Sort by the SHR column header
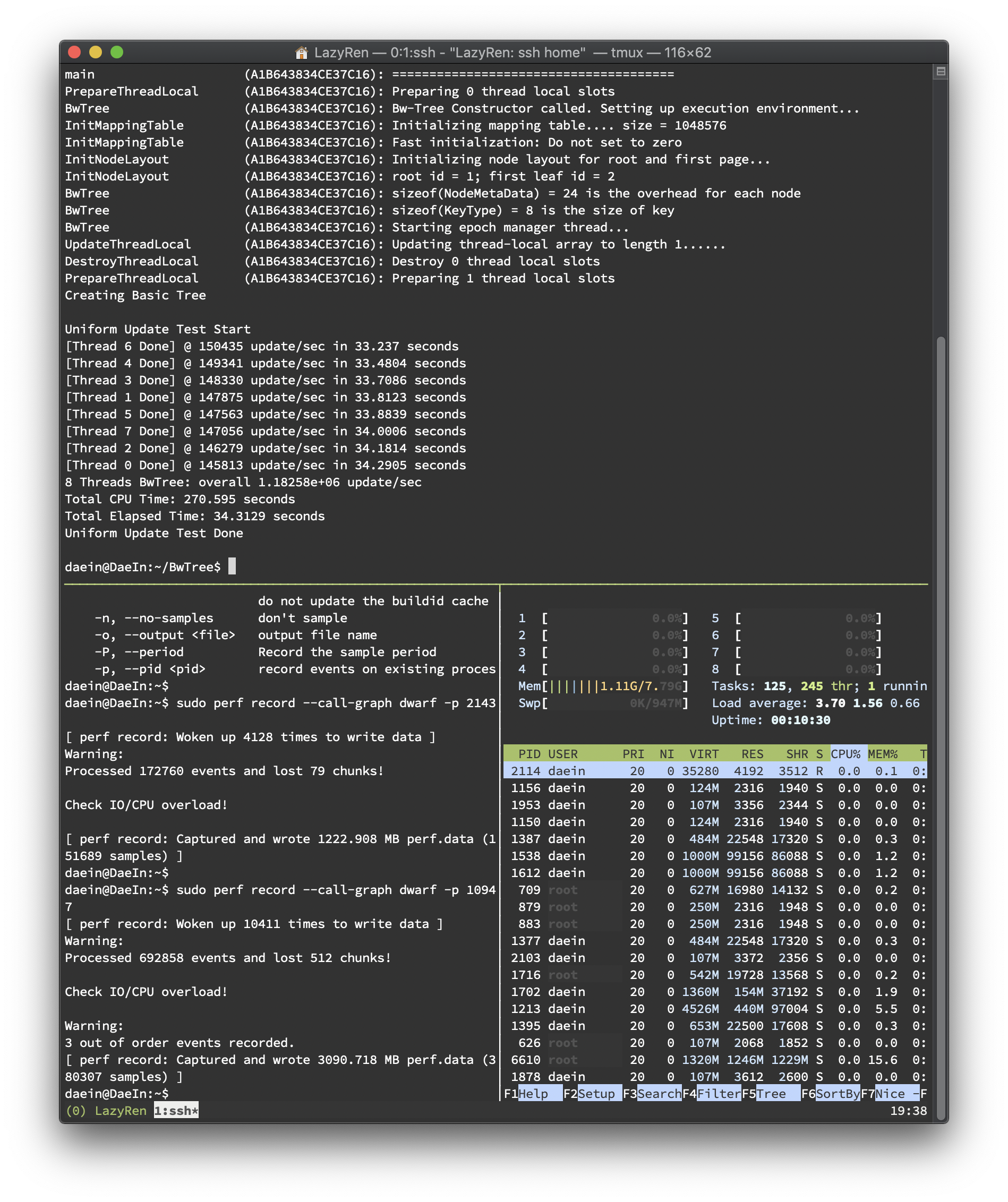1008x1202 pixels. pyautogui.click(x=797, y=754)
